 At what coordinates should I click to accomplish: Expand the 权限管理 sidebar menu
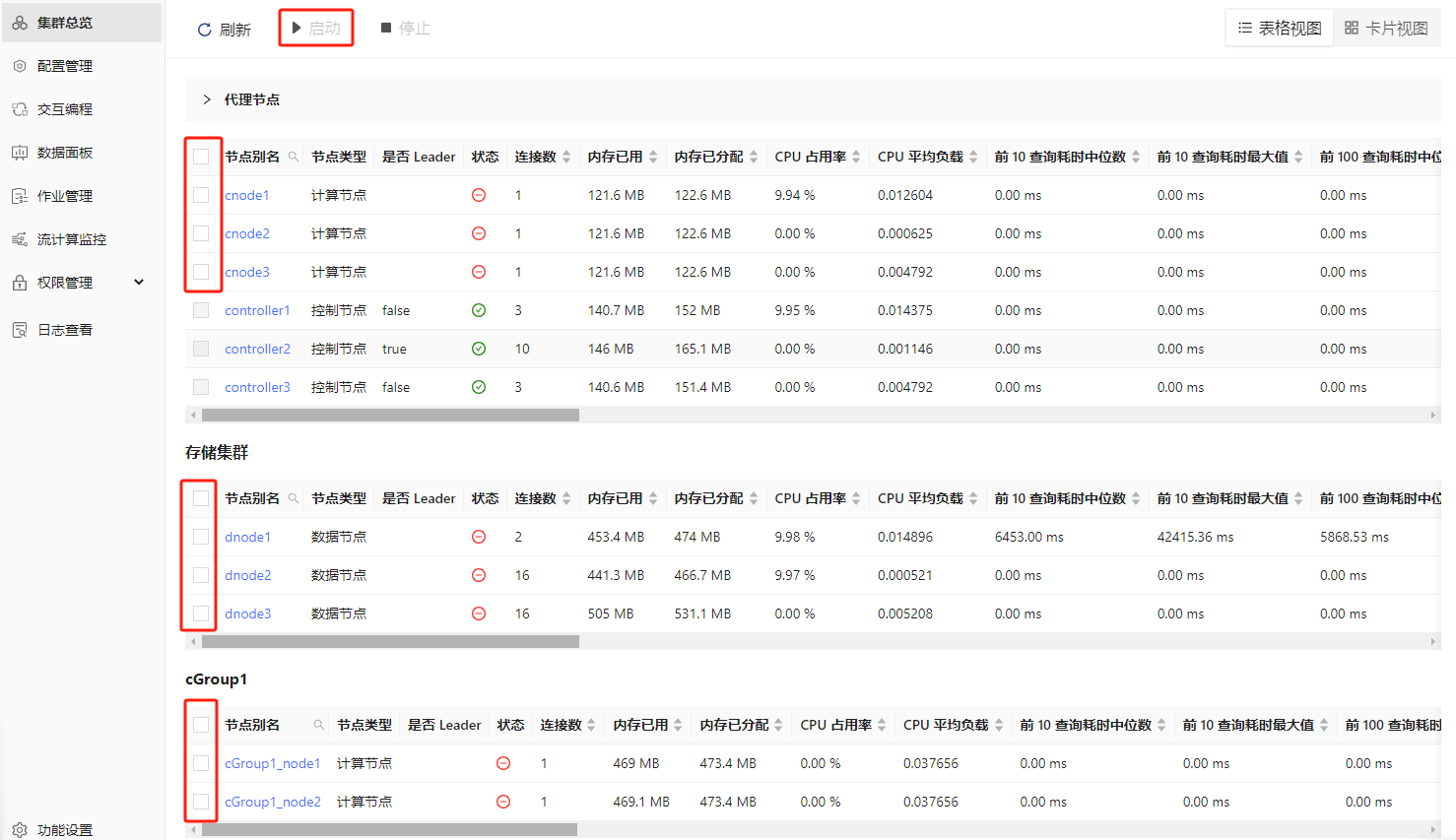(139, 283)
